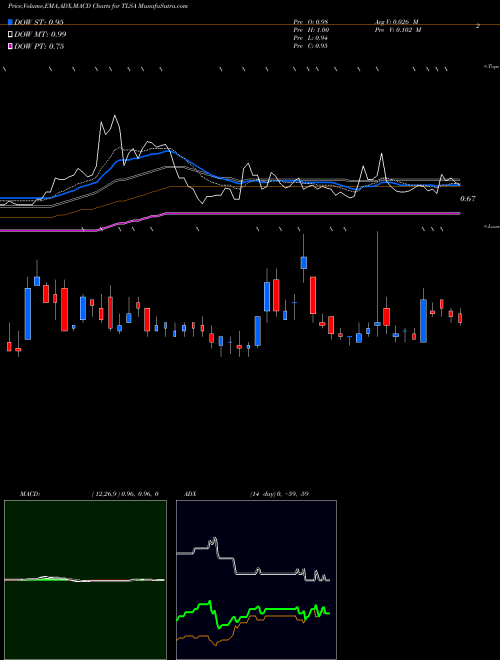500x660 pixels.
Task: Click the MACD: panel heading
Action: click(29, 494)
